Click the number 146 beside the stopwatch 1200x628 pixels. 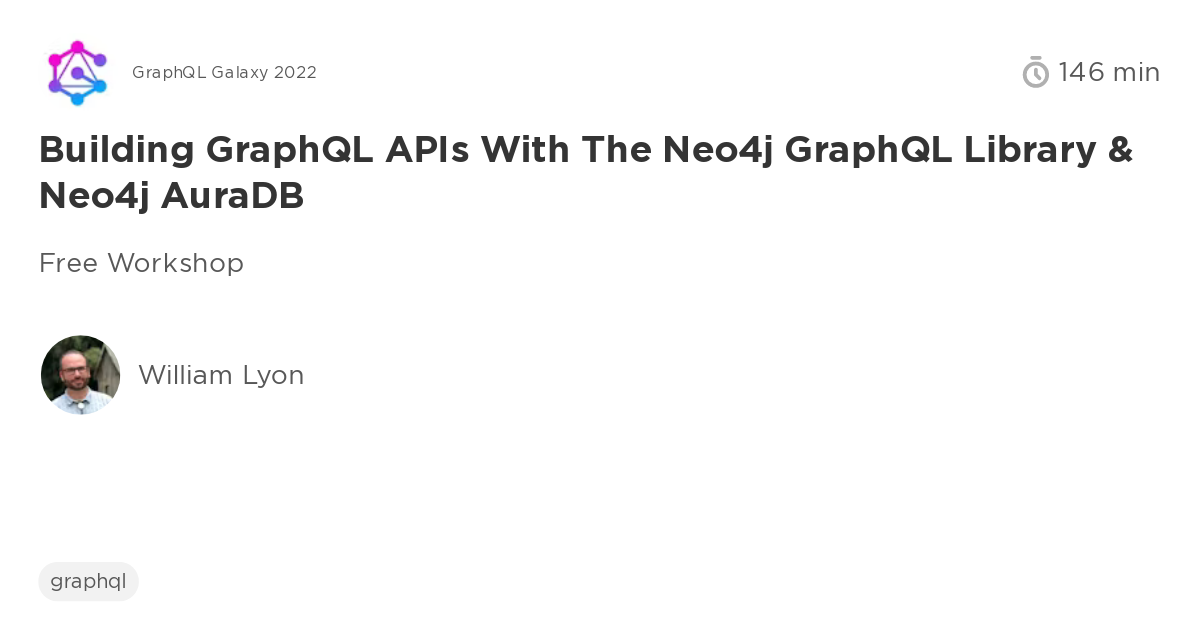[x=1081, y=72]
